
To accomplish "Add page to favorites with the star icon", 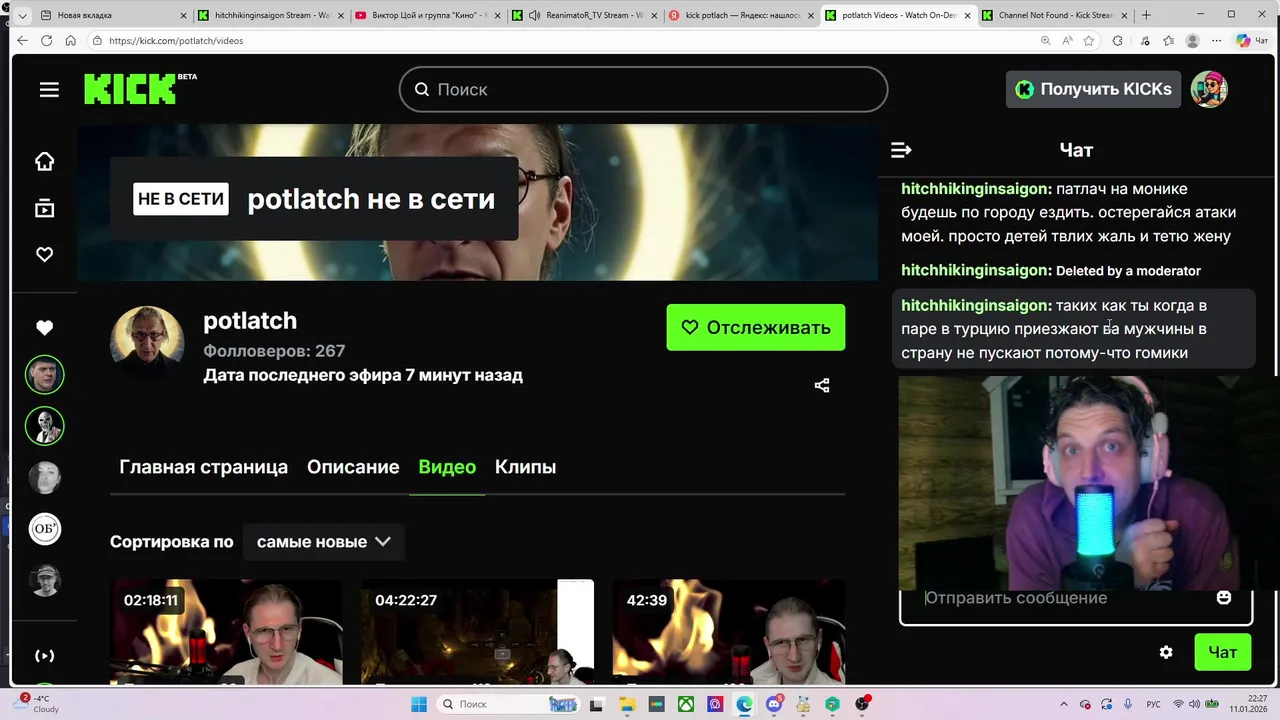I will pos(1089,41).
